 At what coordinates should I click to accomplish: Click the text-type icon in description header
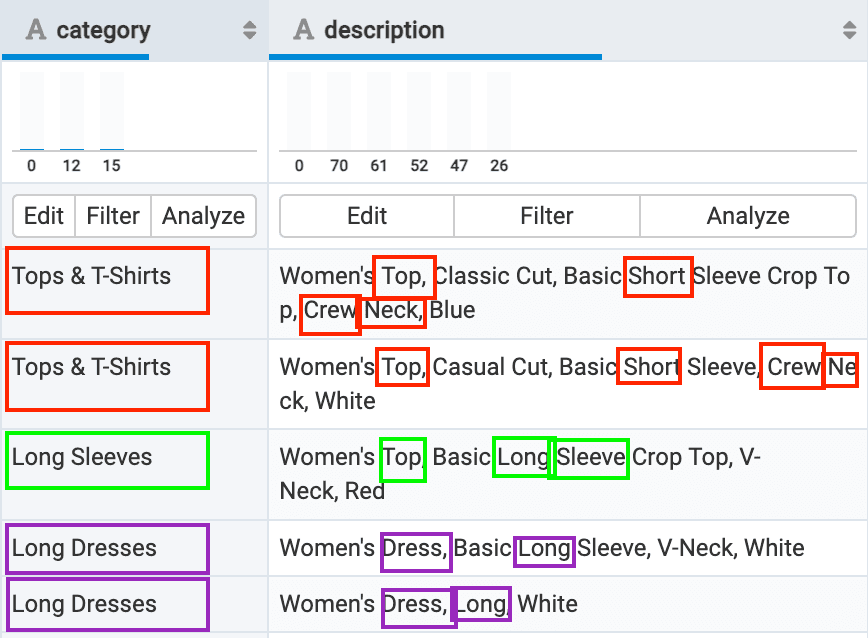(303, 30)
